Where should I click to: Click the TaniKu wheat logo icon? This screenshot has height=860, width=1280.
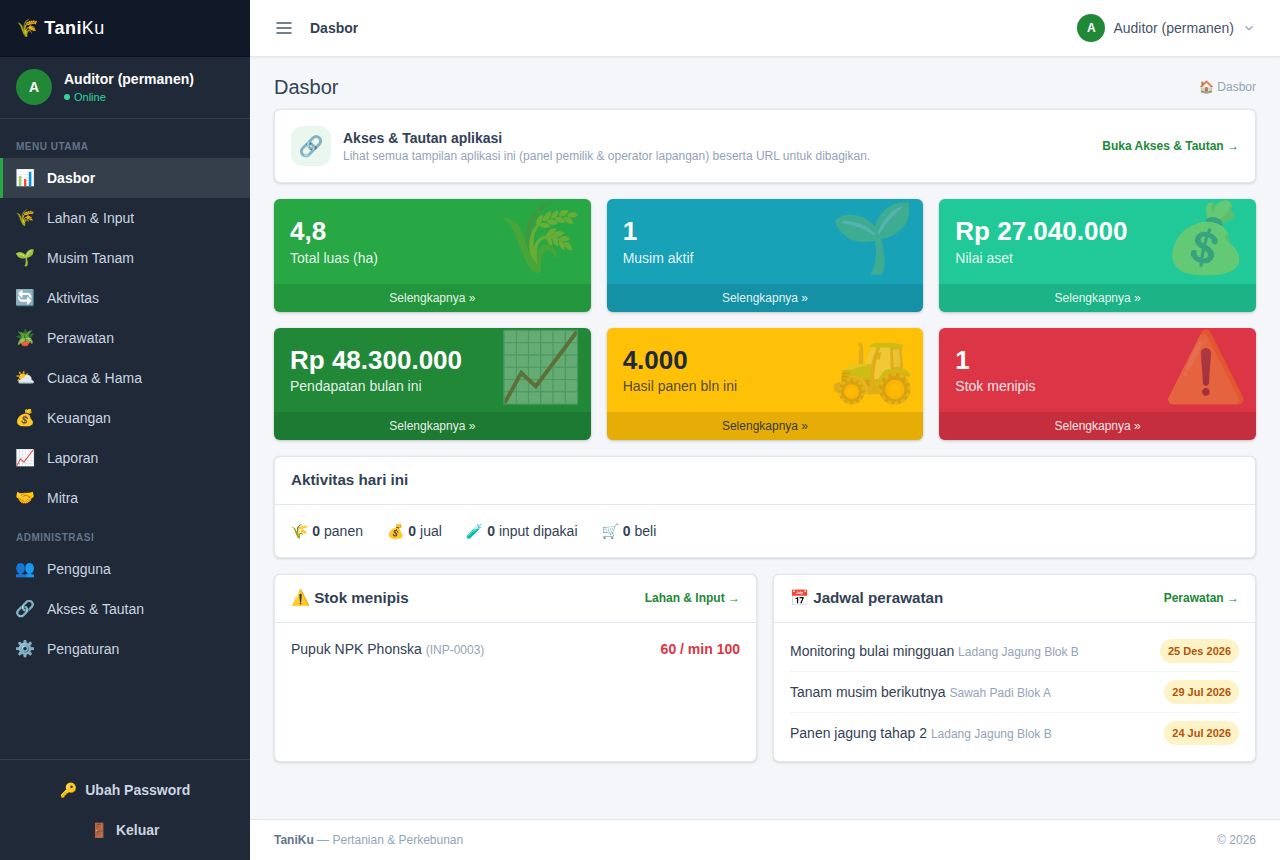[x=27, y=28]
